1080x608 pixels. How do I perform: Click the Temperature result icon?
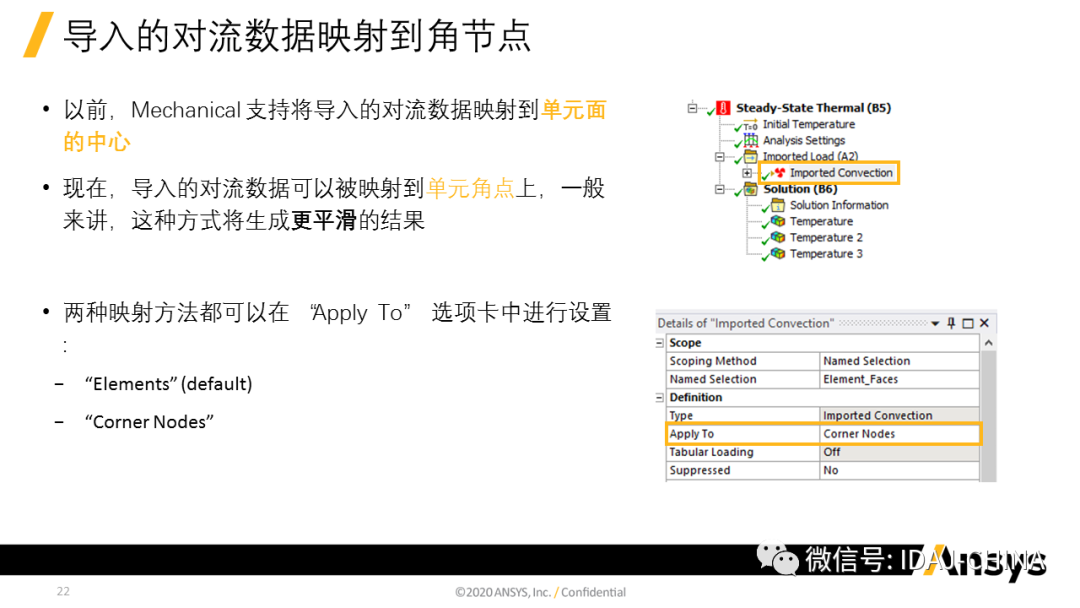(x=778, y=221)
